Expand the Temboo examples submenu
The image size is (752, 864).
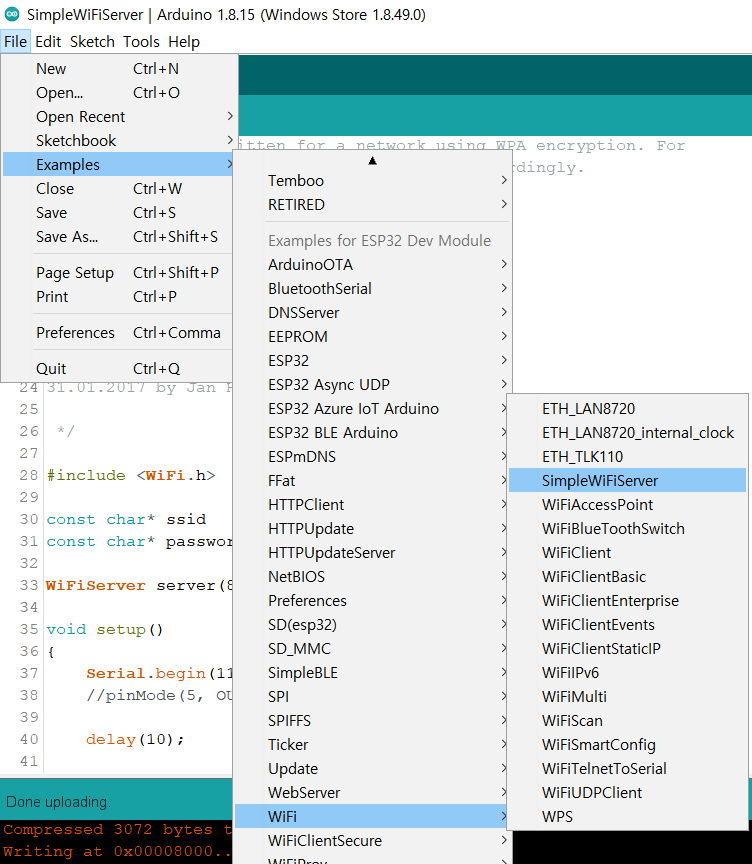(x=296, y=181)
